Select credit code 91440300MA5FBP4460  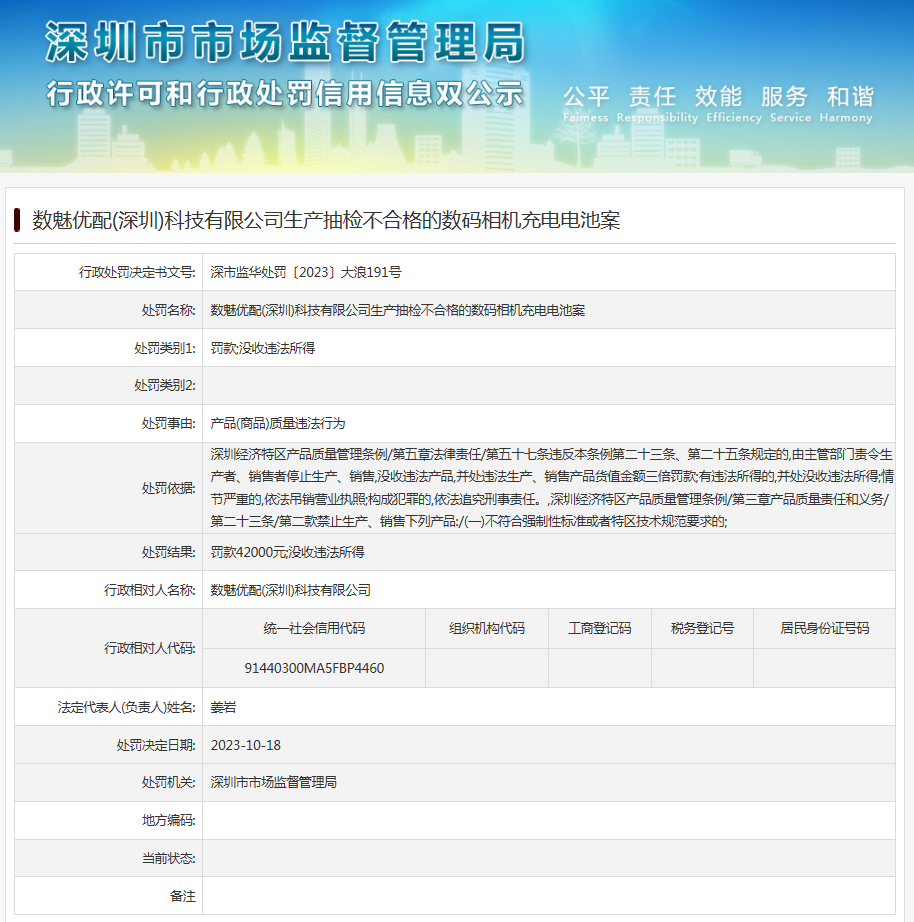(x=314, y=668)
